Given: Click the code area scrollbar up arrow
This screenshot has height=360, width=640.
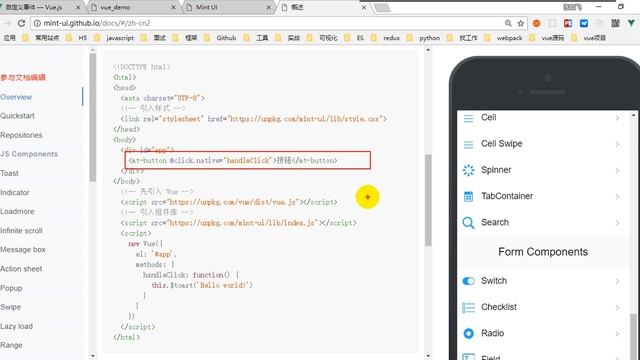Looking at the screenshot, I should (428, 51).
